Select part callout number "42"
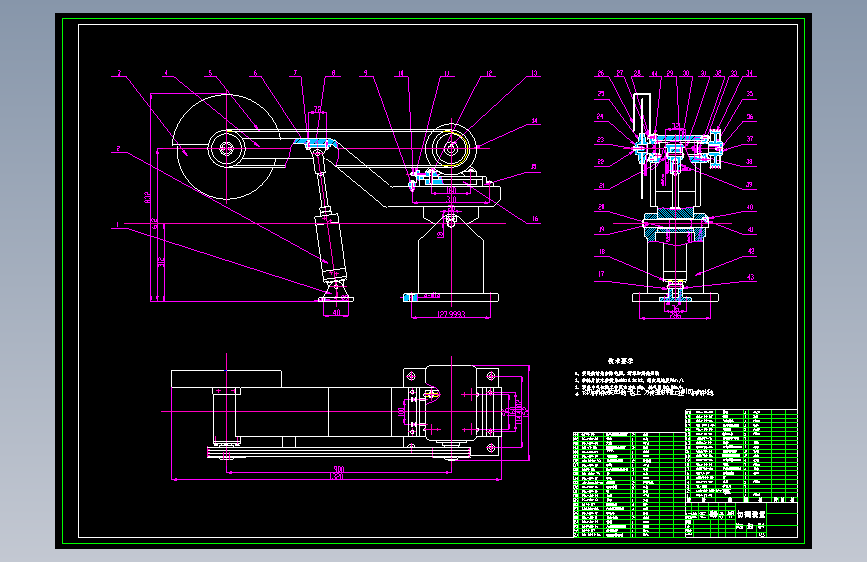 click(x=751, y=251)
